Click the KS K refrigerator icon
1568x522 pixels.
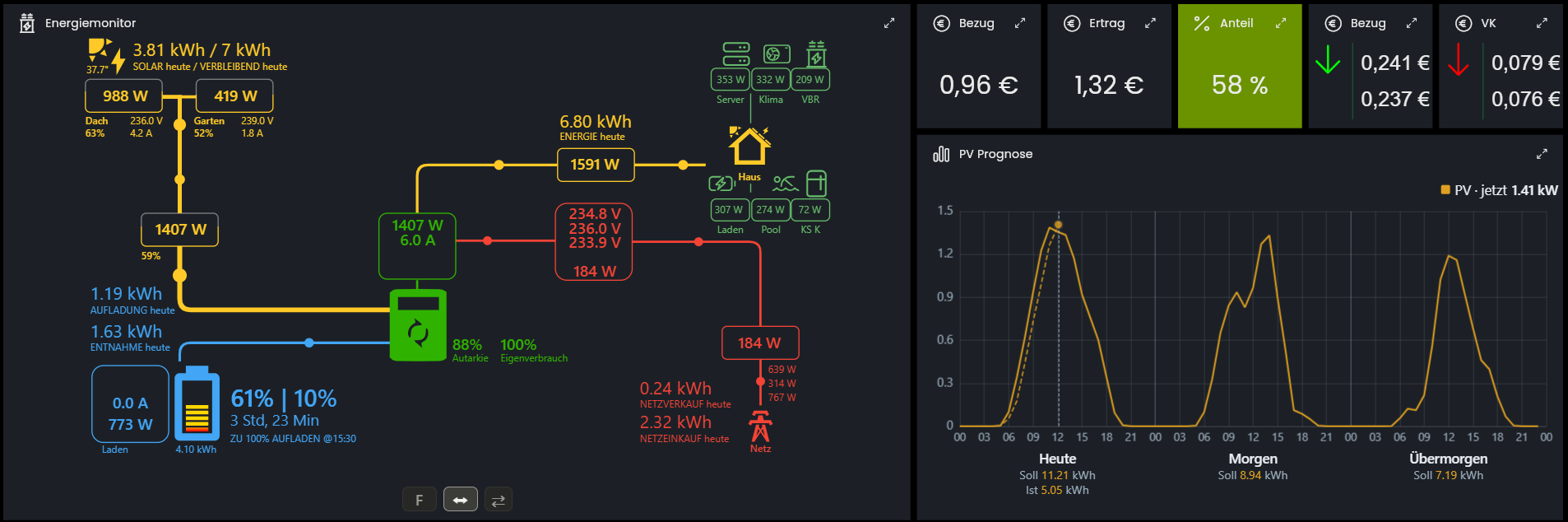[x=816, y=183]
